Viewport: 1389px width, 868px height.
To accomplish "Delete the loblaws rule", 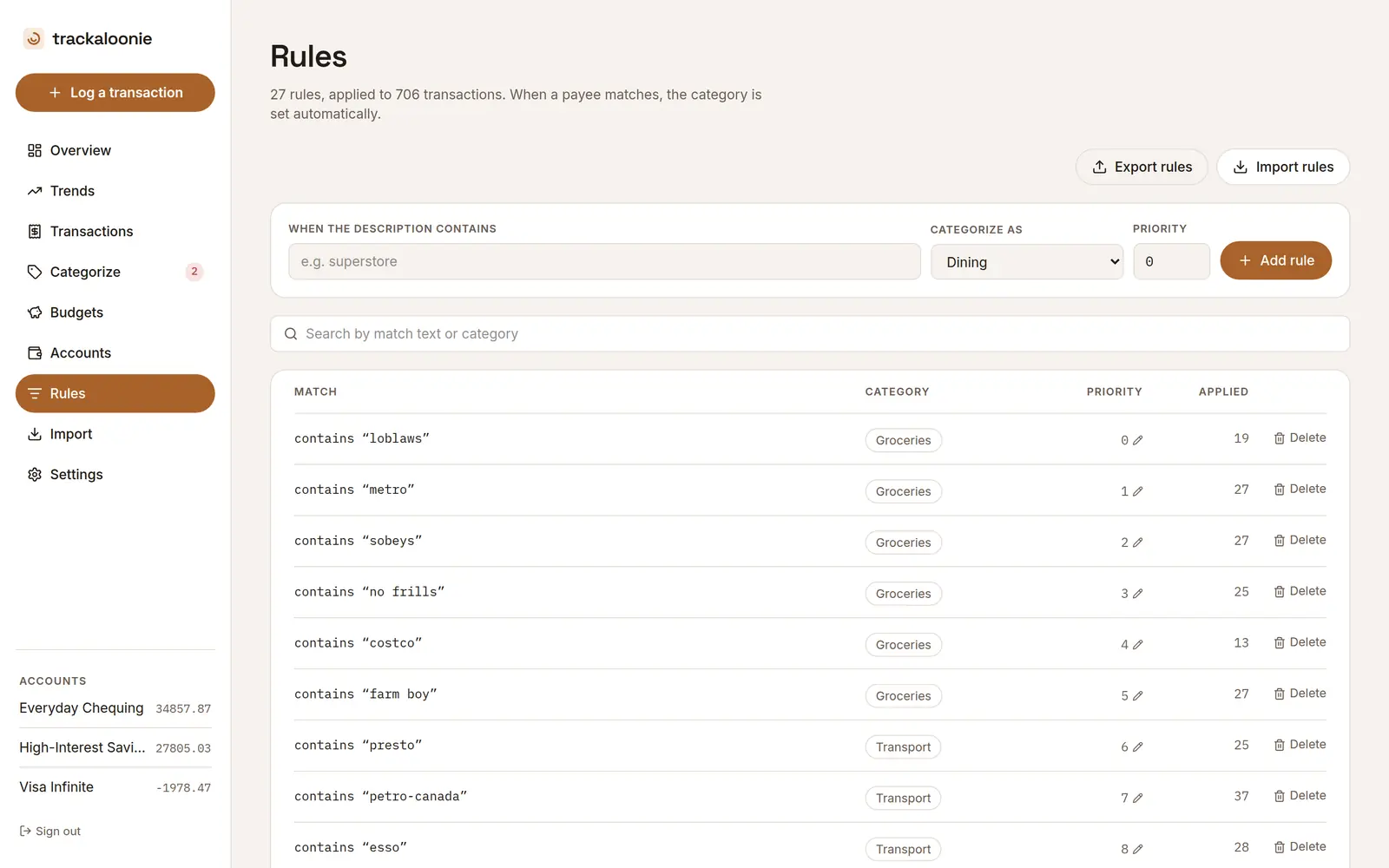I will tap(1300, 438).
